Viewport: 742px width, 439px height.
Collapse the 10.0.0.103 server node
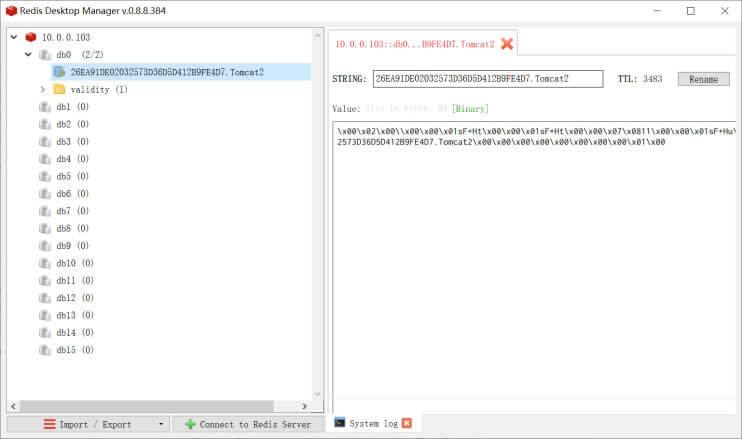click(x=14, y=37)
